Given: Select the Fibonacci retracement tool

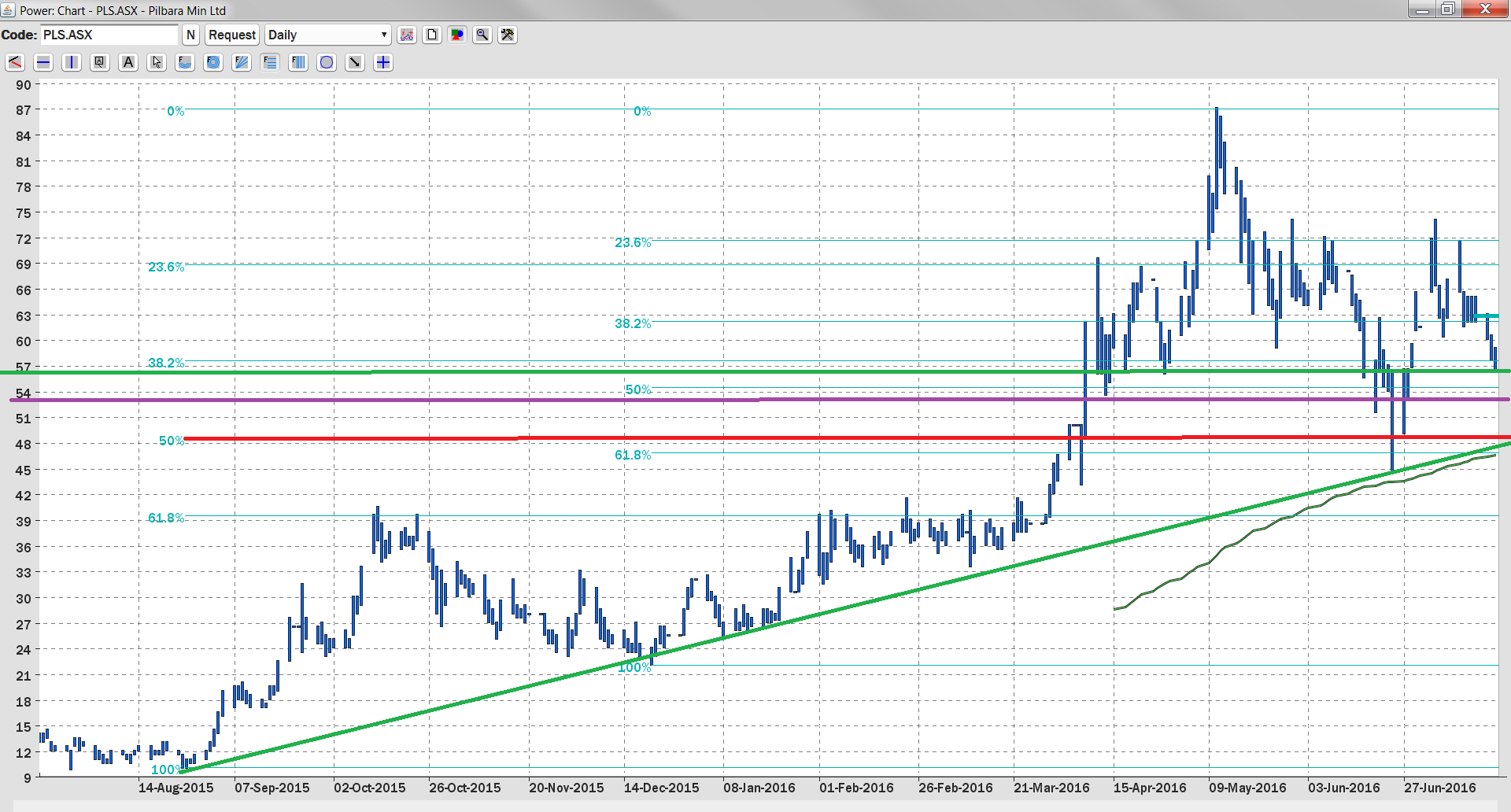Looking at the screenshot, I should (x=270, y=62).
